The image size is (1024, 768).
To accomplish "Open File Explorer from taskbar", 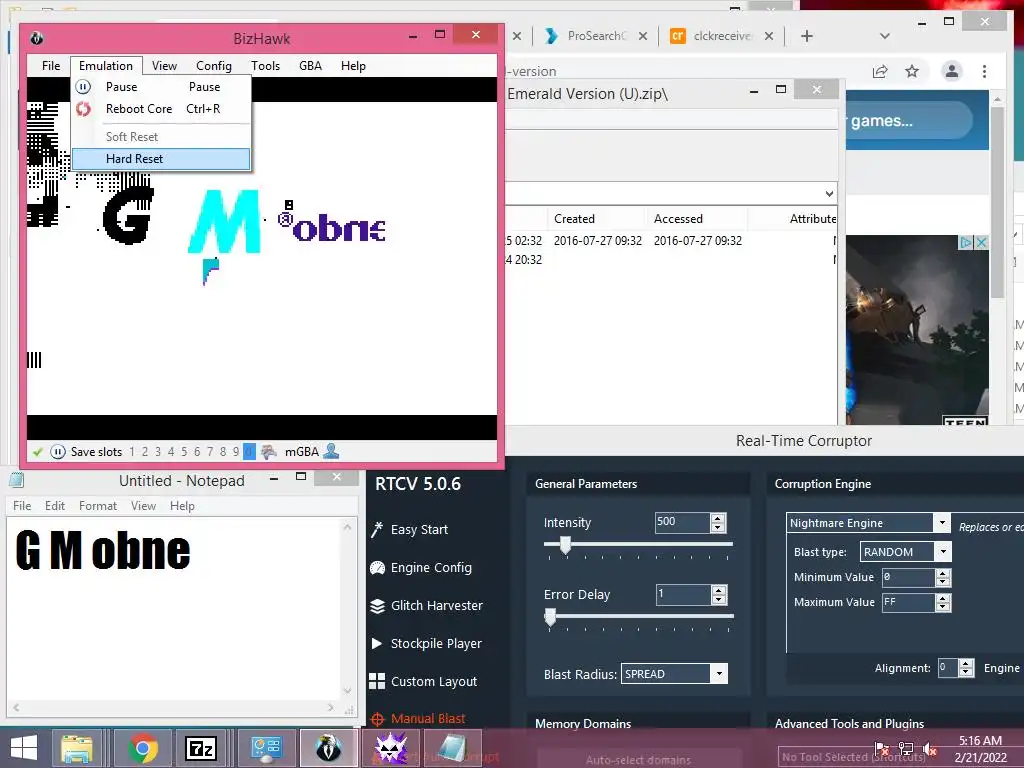I will 76,748.
